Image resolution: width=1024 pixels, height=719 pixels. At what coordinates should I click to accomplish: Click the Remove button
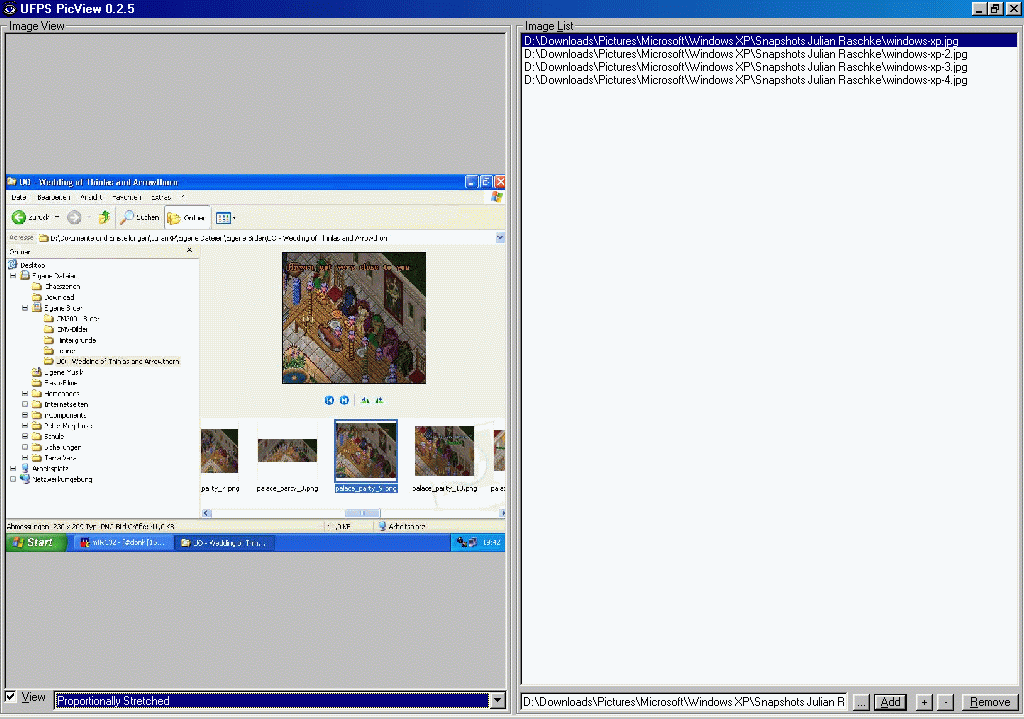990,703
